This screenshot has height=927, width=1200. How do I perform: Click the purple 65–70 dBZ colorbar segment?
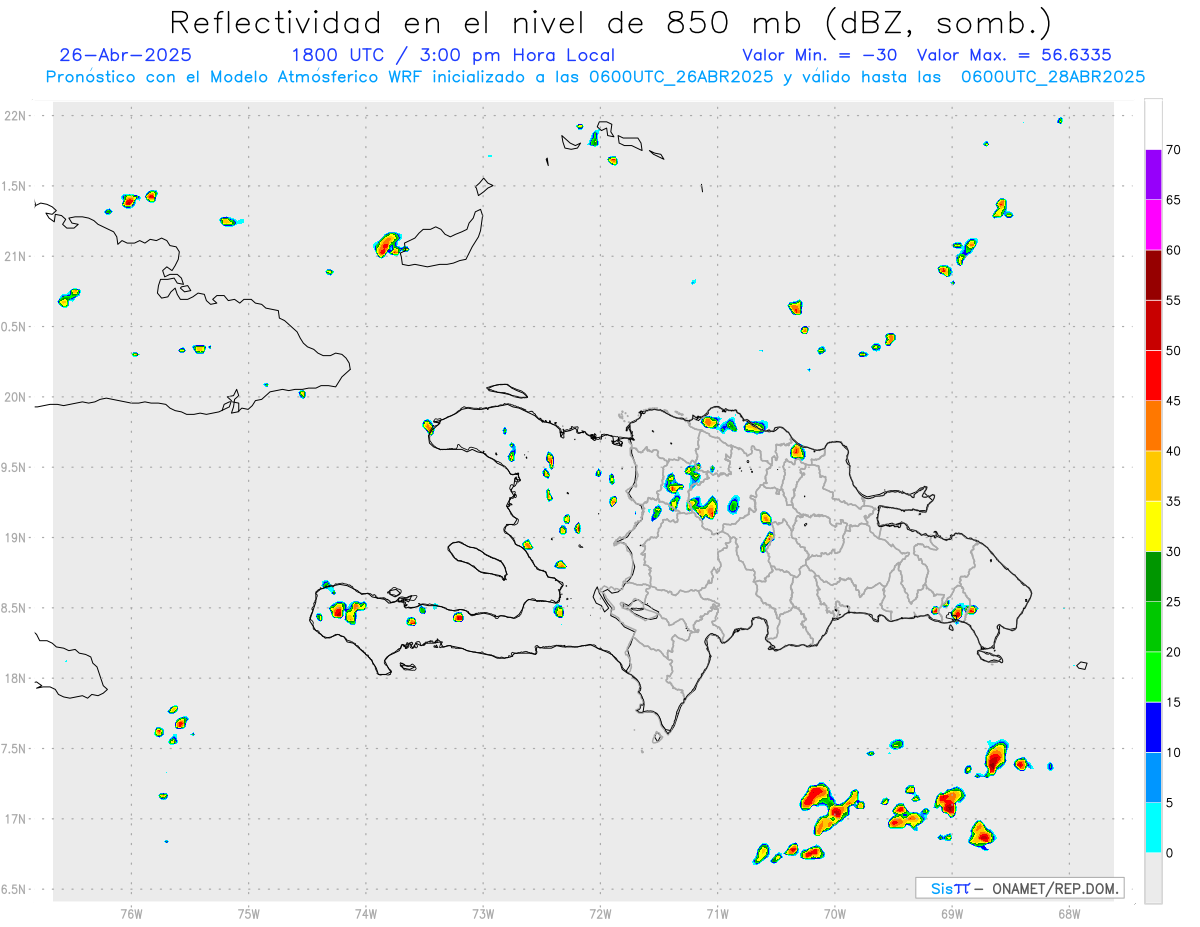pyautogui.click(x=1153, y=175)
